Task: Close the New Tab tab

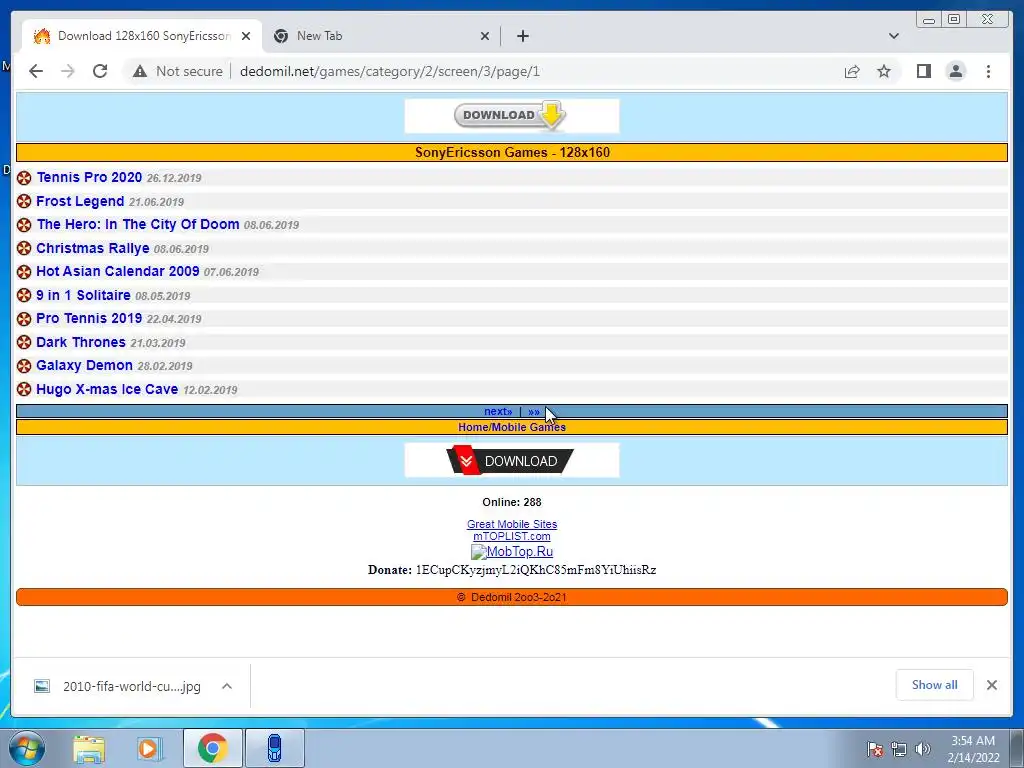Action: click(485, 36)
